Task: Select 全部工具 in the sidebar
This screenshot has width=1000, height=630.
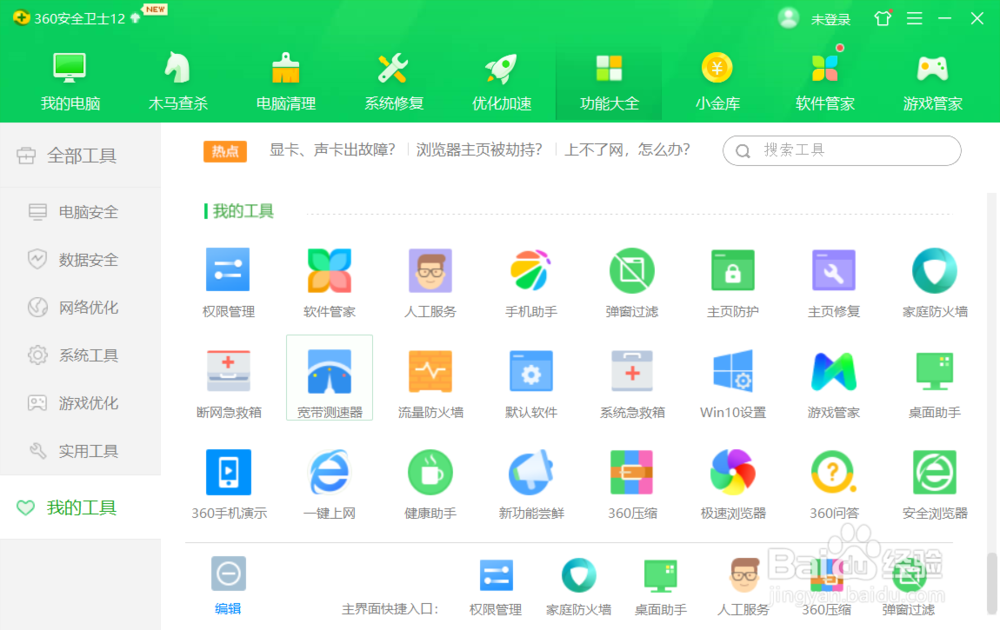Action: 80,156
